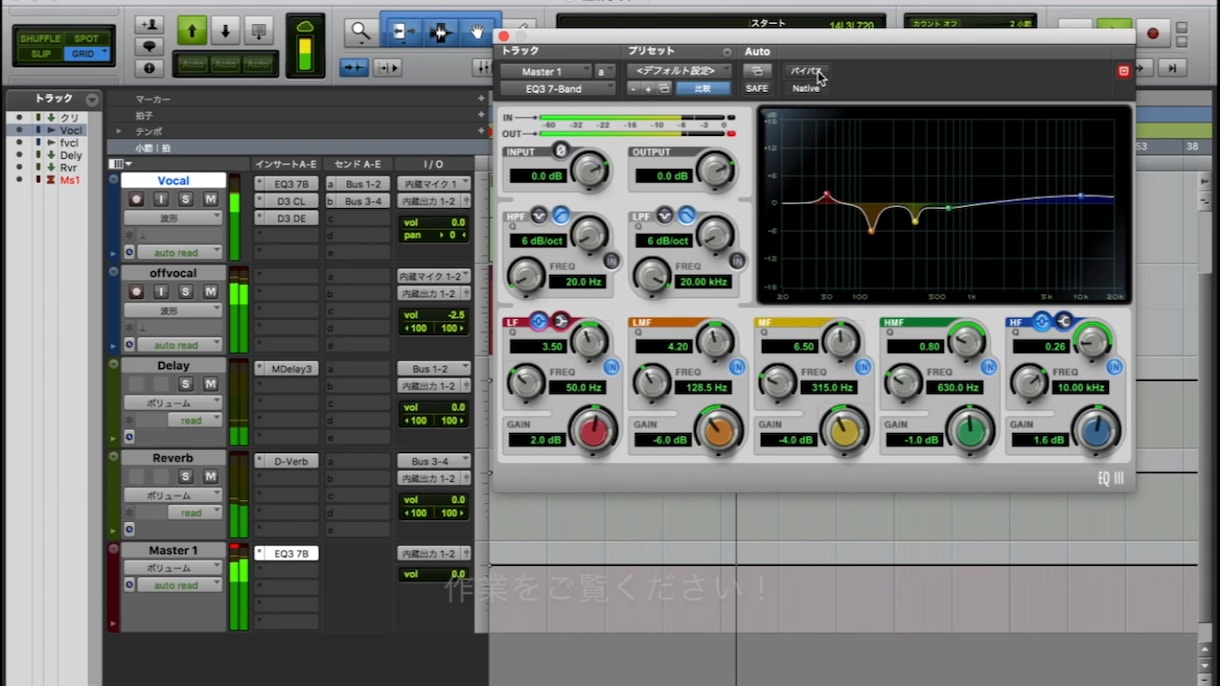Select the Zoomer magnifier tool

[360, 32]
